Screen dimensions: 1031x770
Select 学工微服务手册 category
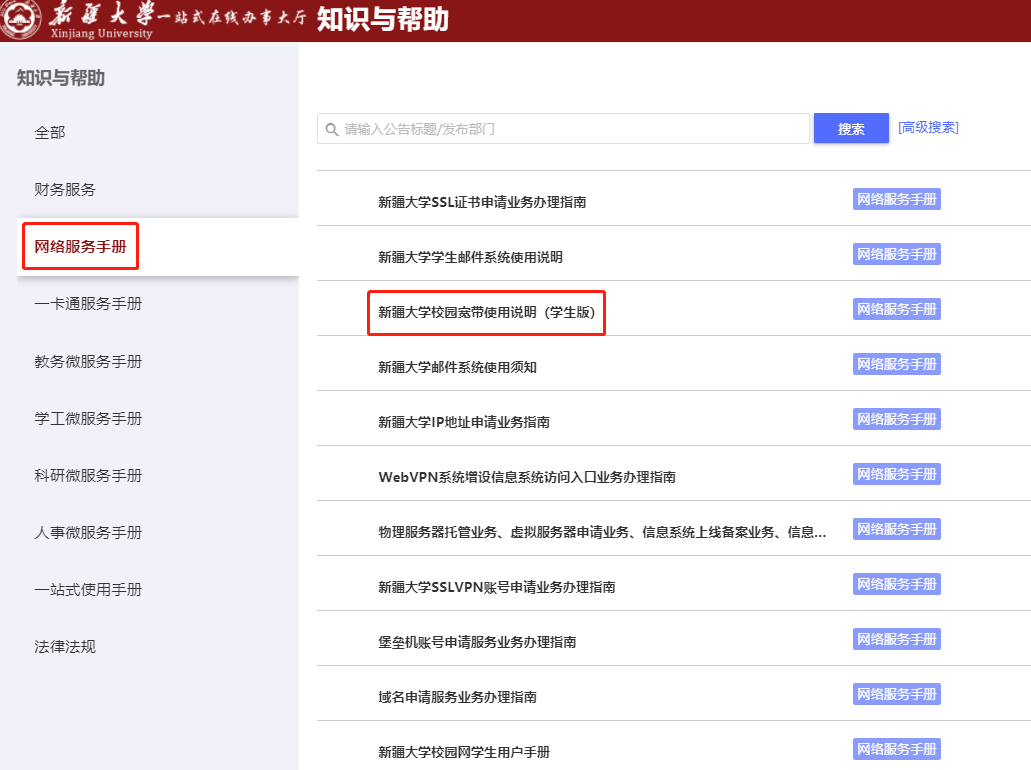point(88,419)
